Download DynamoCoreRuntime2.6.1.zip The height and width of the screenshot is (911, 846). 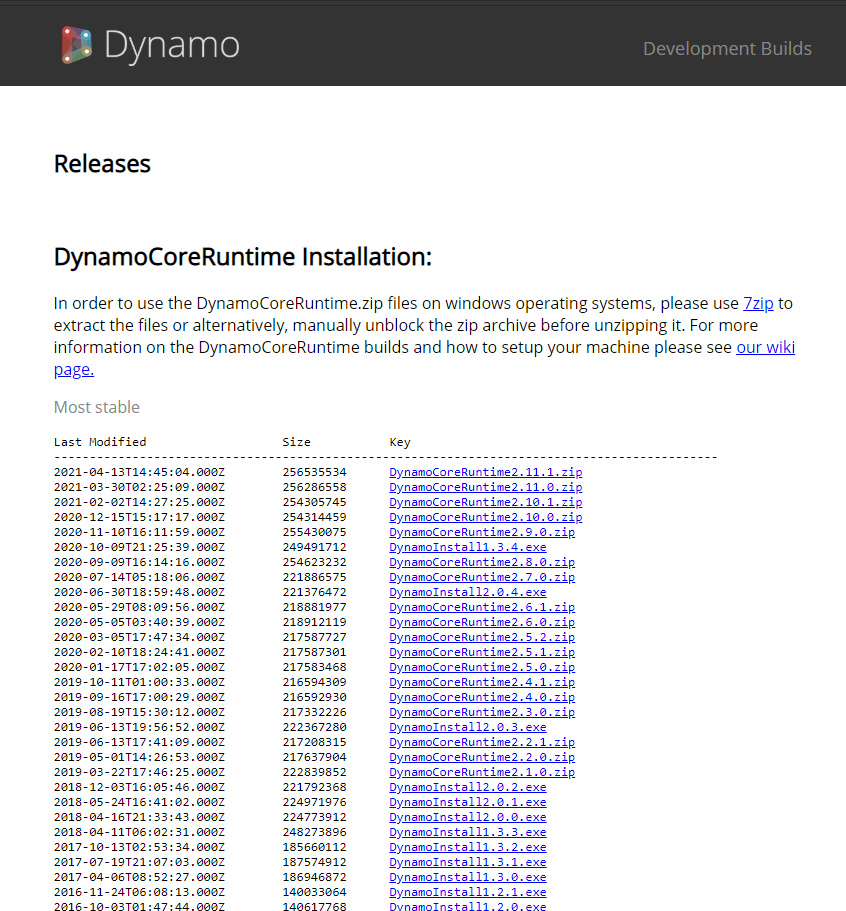[482, 607]
